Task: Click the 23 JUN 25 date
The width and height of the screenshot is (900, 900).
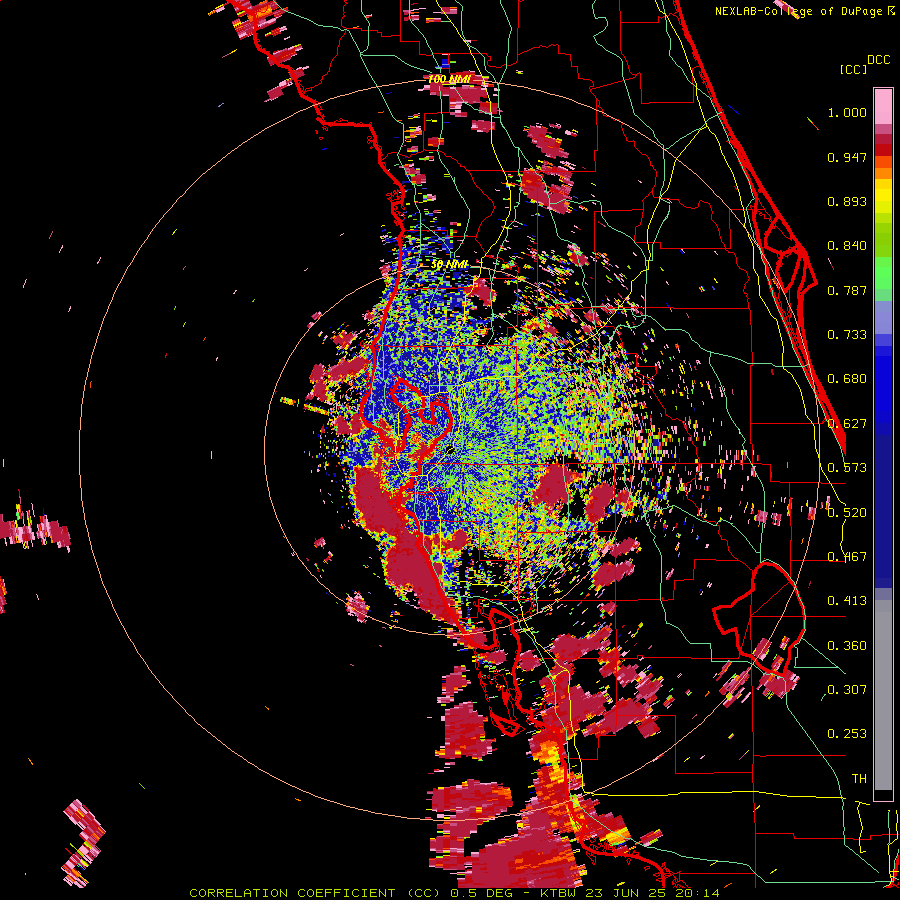Action: pyautogui.click(x=626, y=893)
